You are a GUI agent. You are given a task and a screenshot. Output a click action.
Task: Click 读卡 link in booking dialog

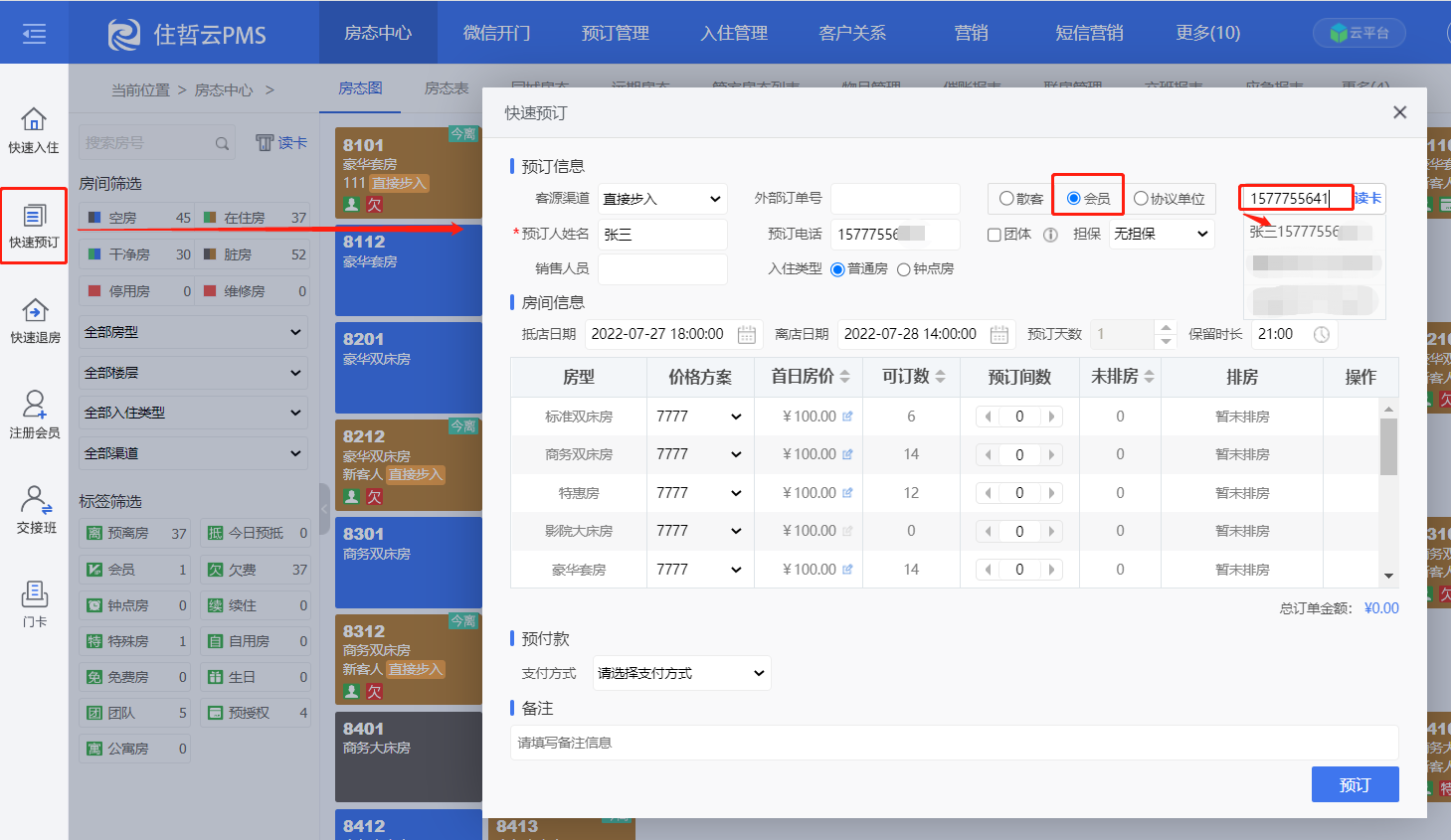click(1367, 199)
